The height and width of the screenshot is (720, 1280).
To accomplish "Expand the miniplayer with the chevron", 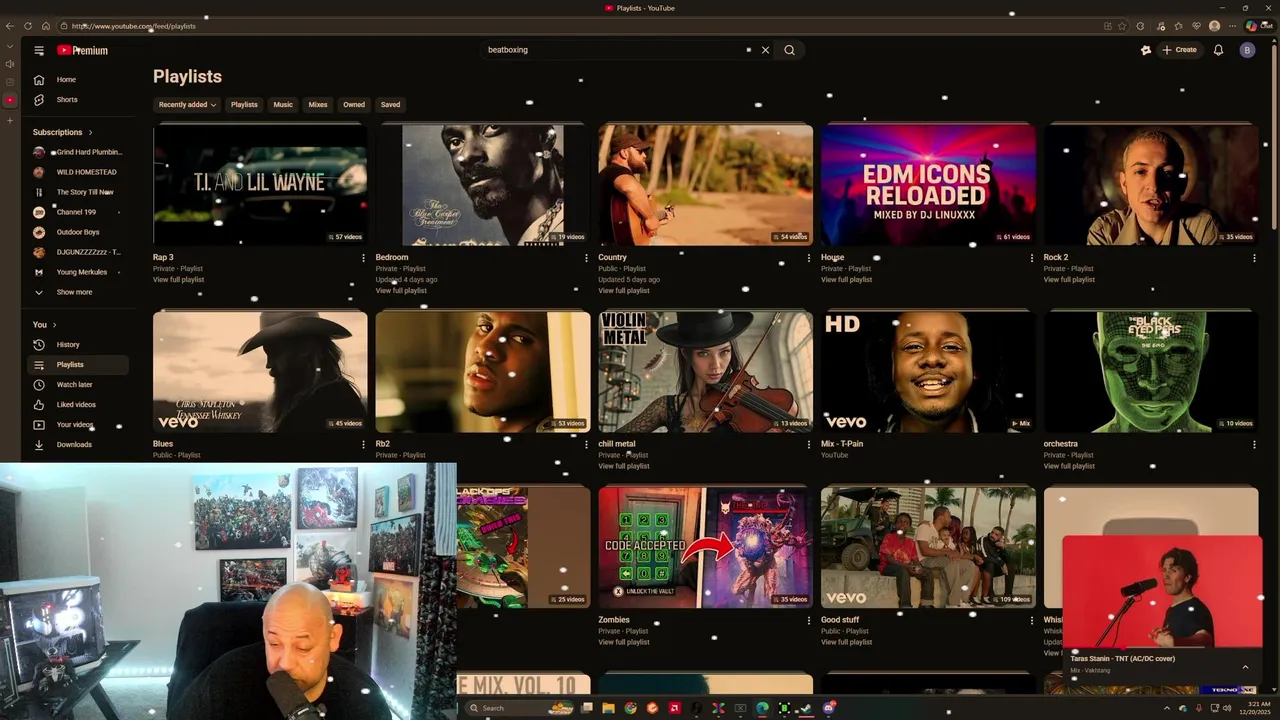I will (x=1245, y=667).
